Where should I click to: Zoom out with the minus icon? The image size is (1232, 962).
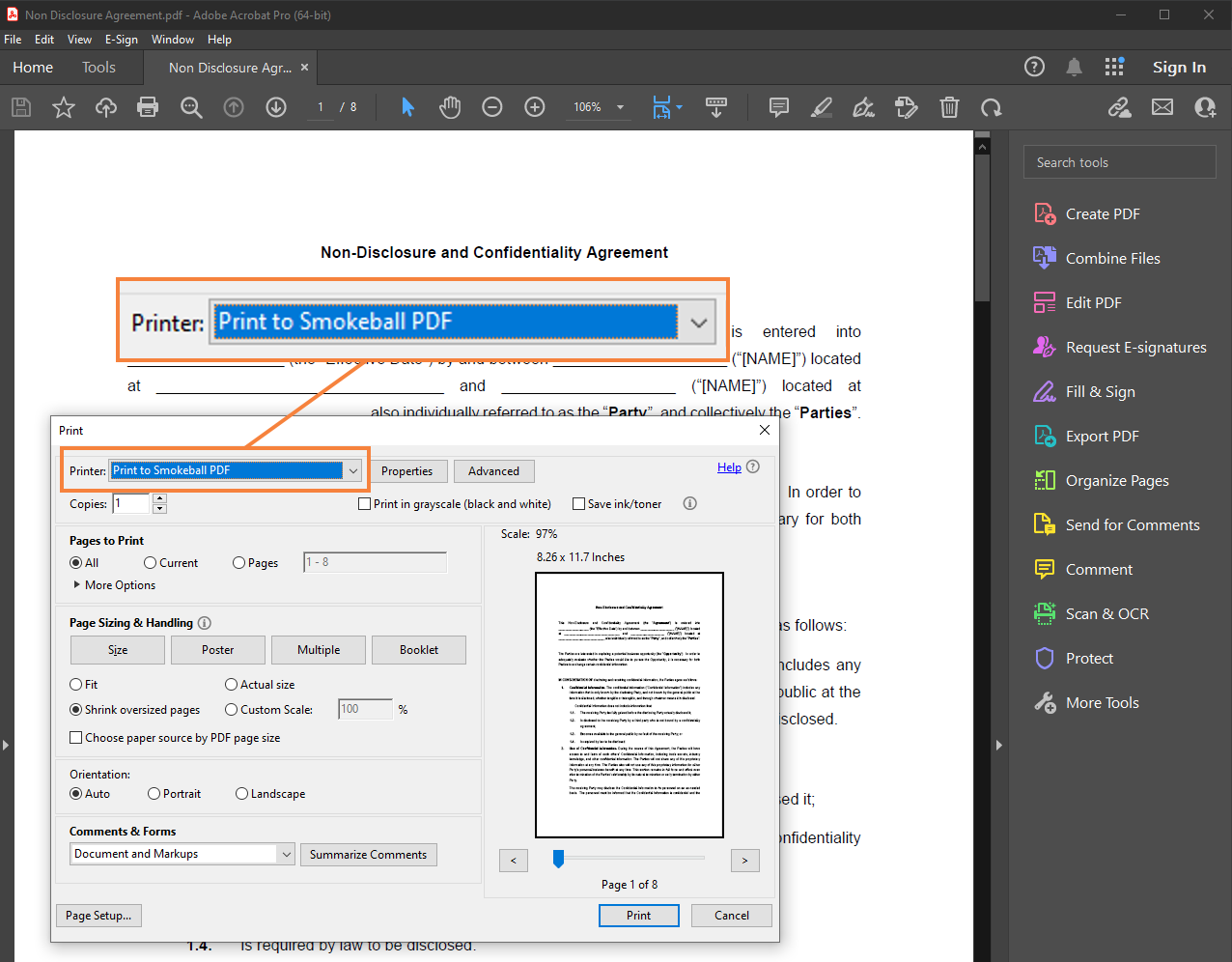coord(492,107)
